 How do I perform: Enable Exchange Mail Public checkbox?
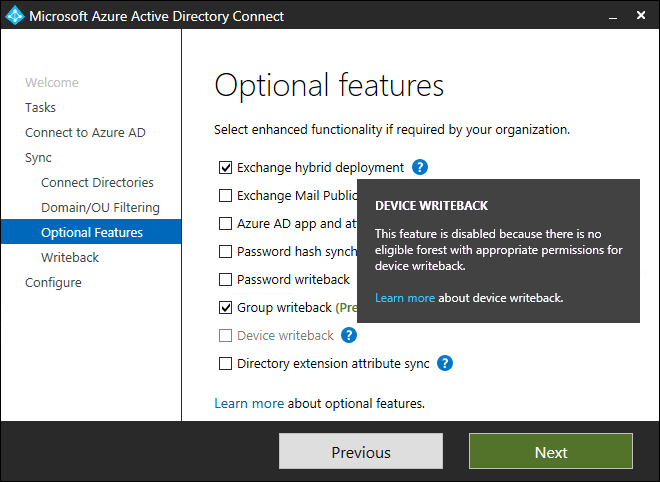tap(225, 195)
